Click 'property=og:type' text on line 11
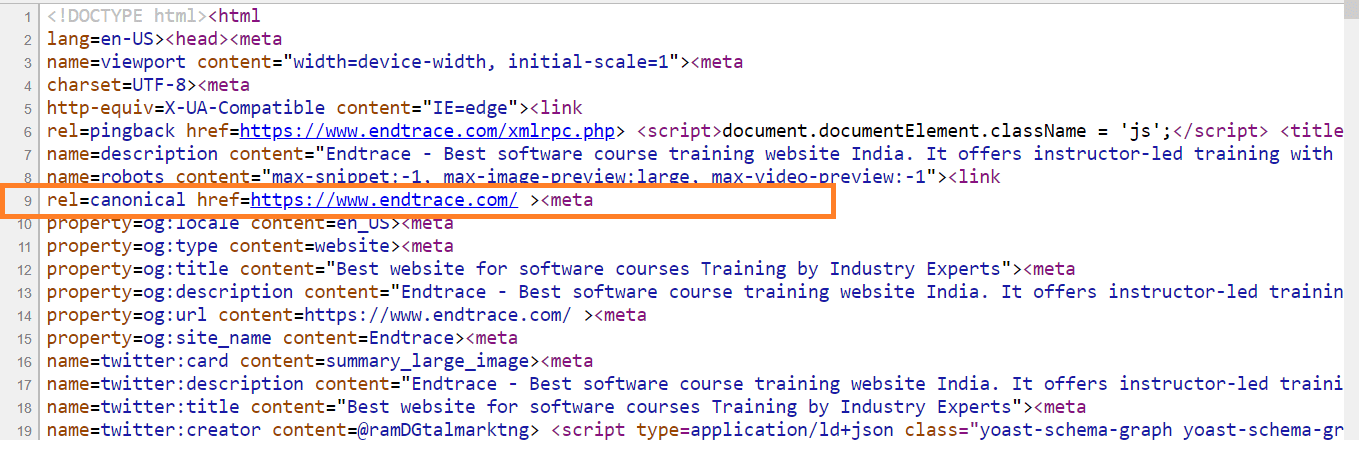Image resolution: width=1366 pixels, height=464 pixels. tap(132, 246)
